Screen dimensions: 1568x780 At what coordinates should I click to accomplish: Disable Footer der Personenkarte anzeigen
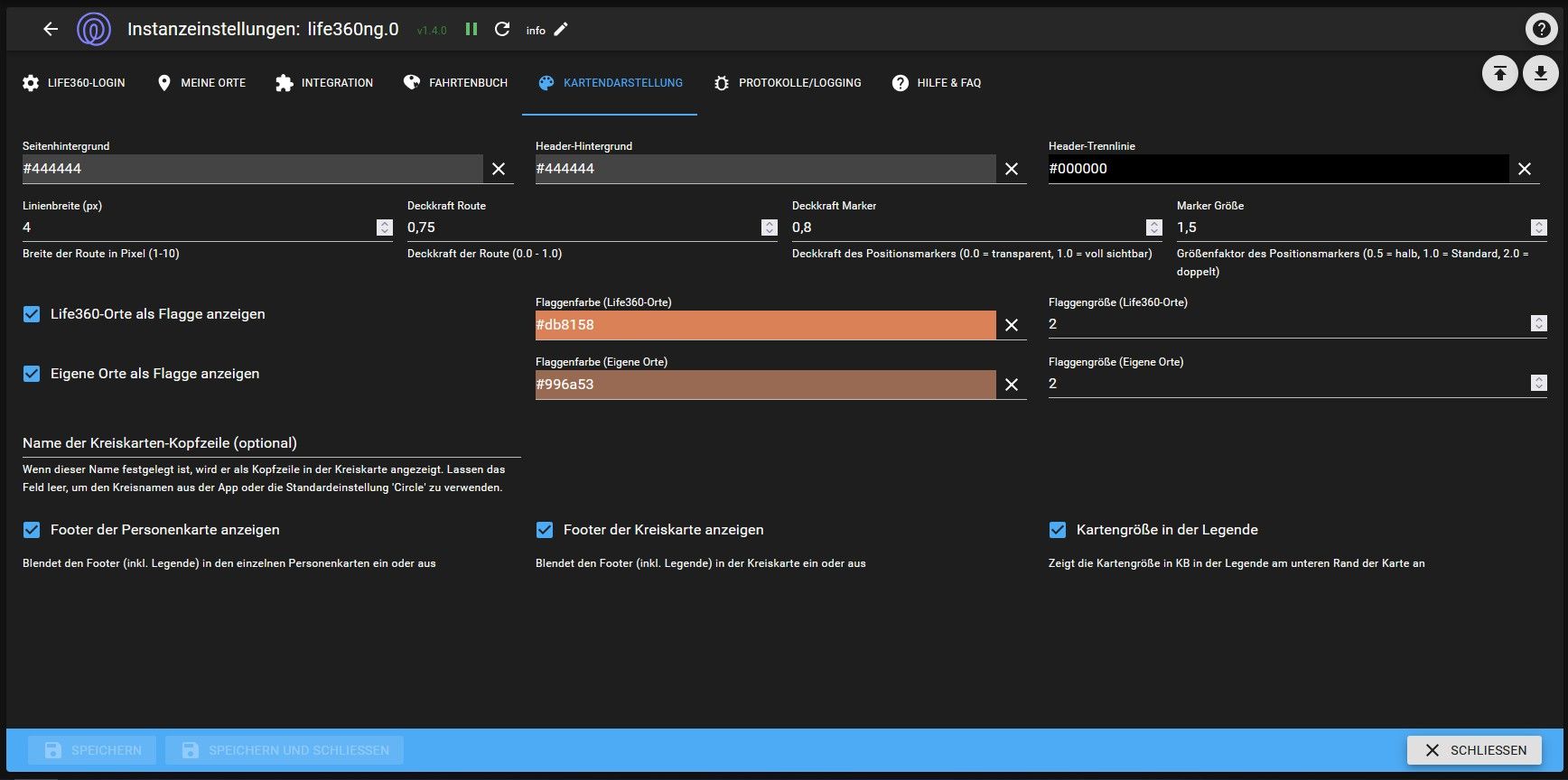coord(32,530)
